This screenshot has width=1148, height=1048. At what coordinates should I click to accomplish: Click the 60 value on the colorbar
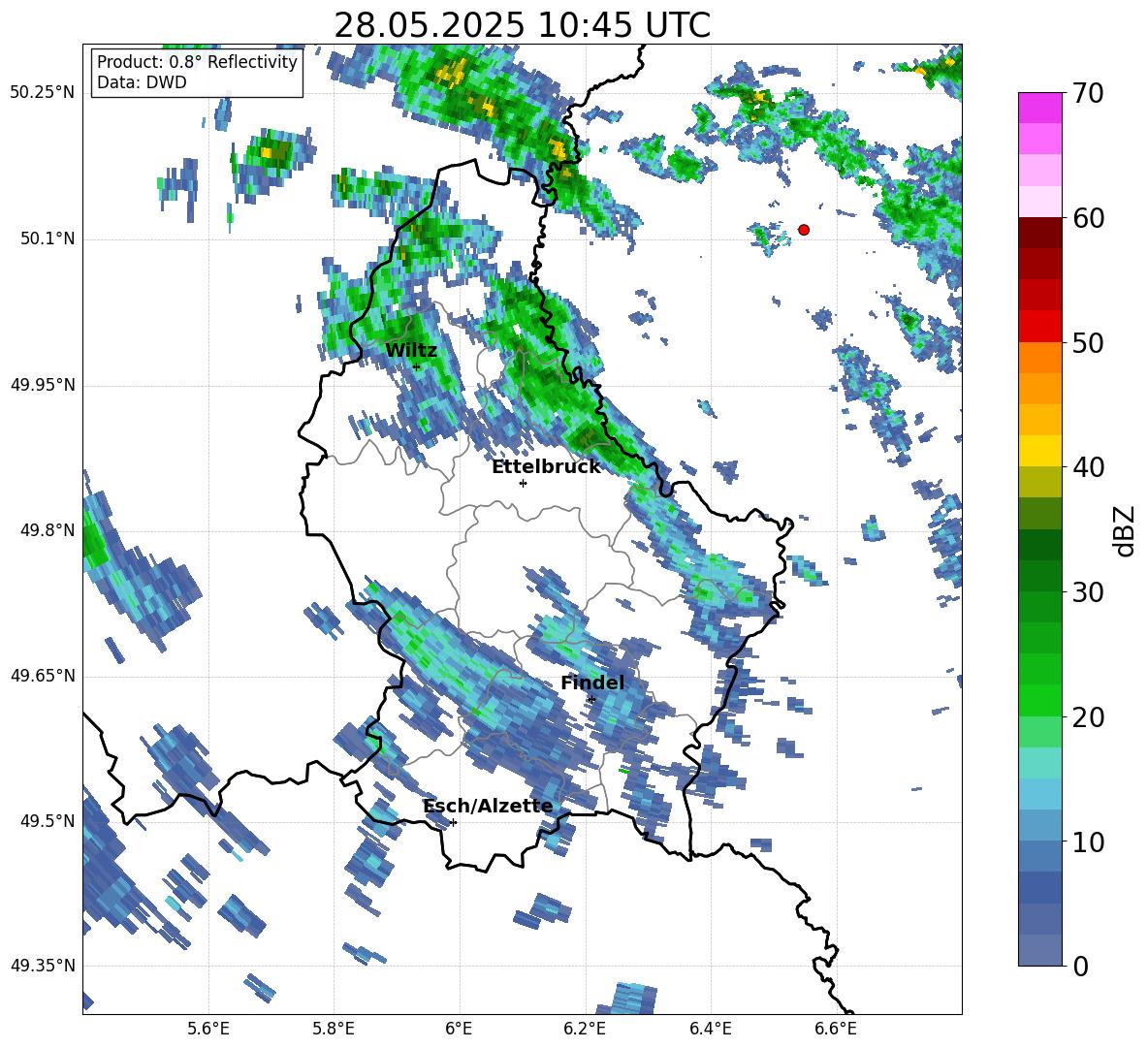(x=1087, y=218)
